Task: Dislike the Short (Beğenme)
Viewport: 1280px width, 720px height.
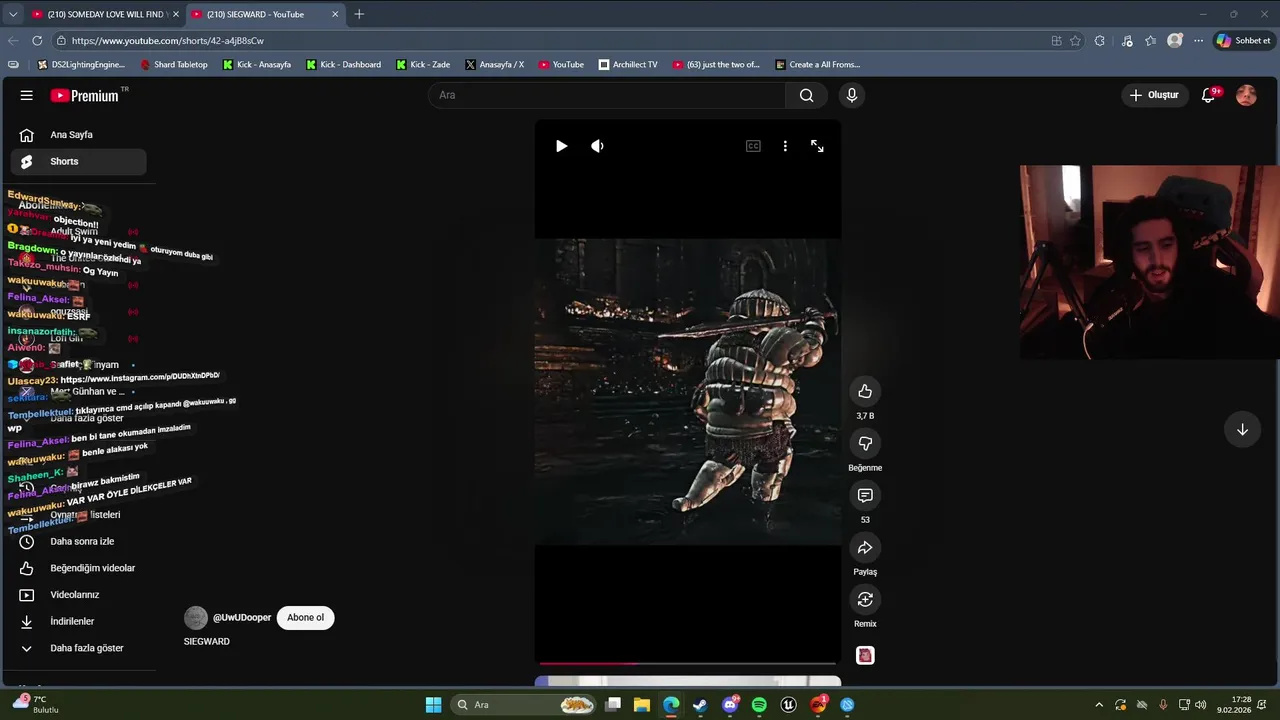Action: click(865, 443)
